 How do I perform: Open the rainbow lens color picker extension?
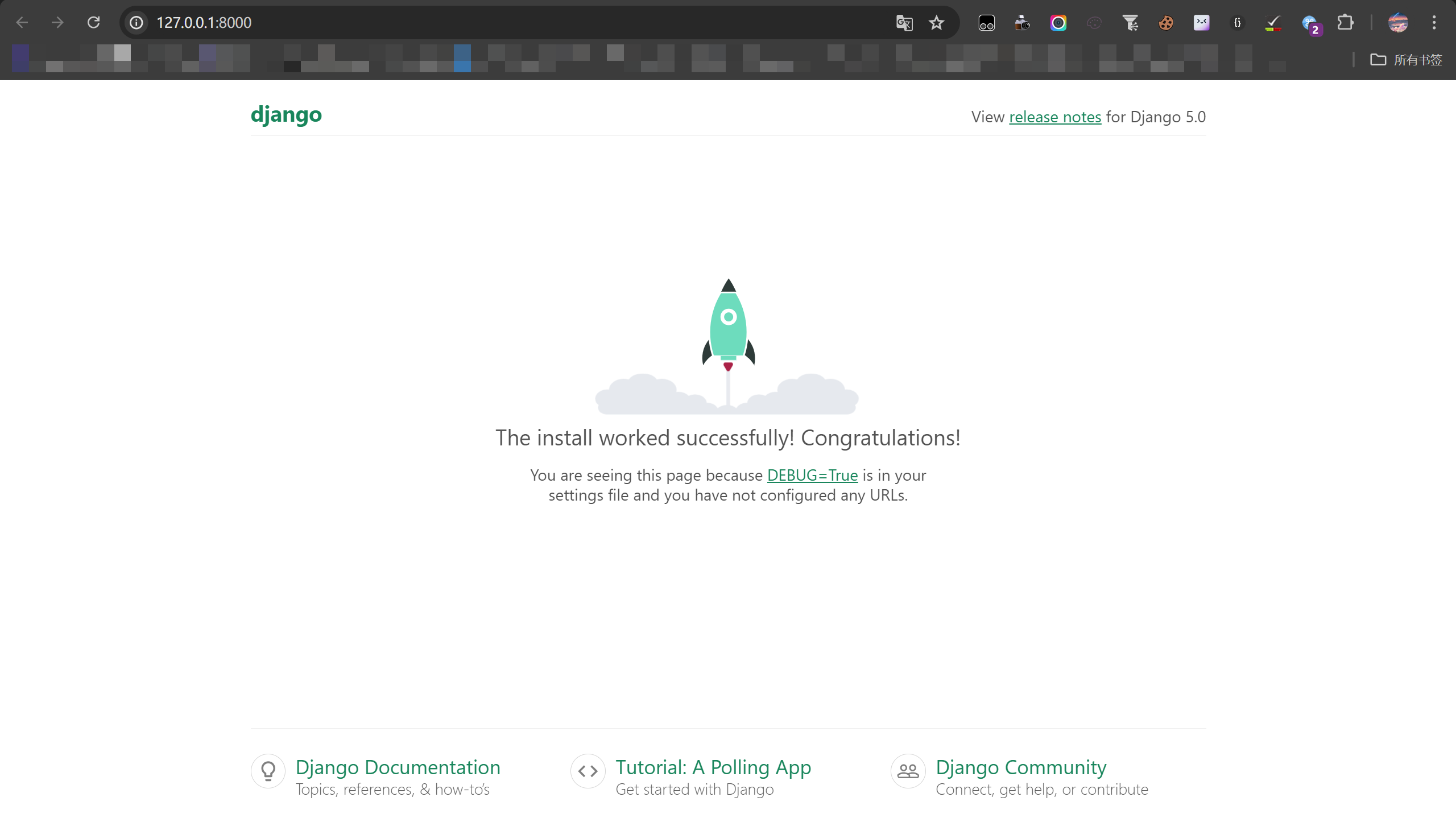[x=1058, y=23]
